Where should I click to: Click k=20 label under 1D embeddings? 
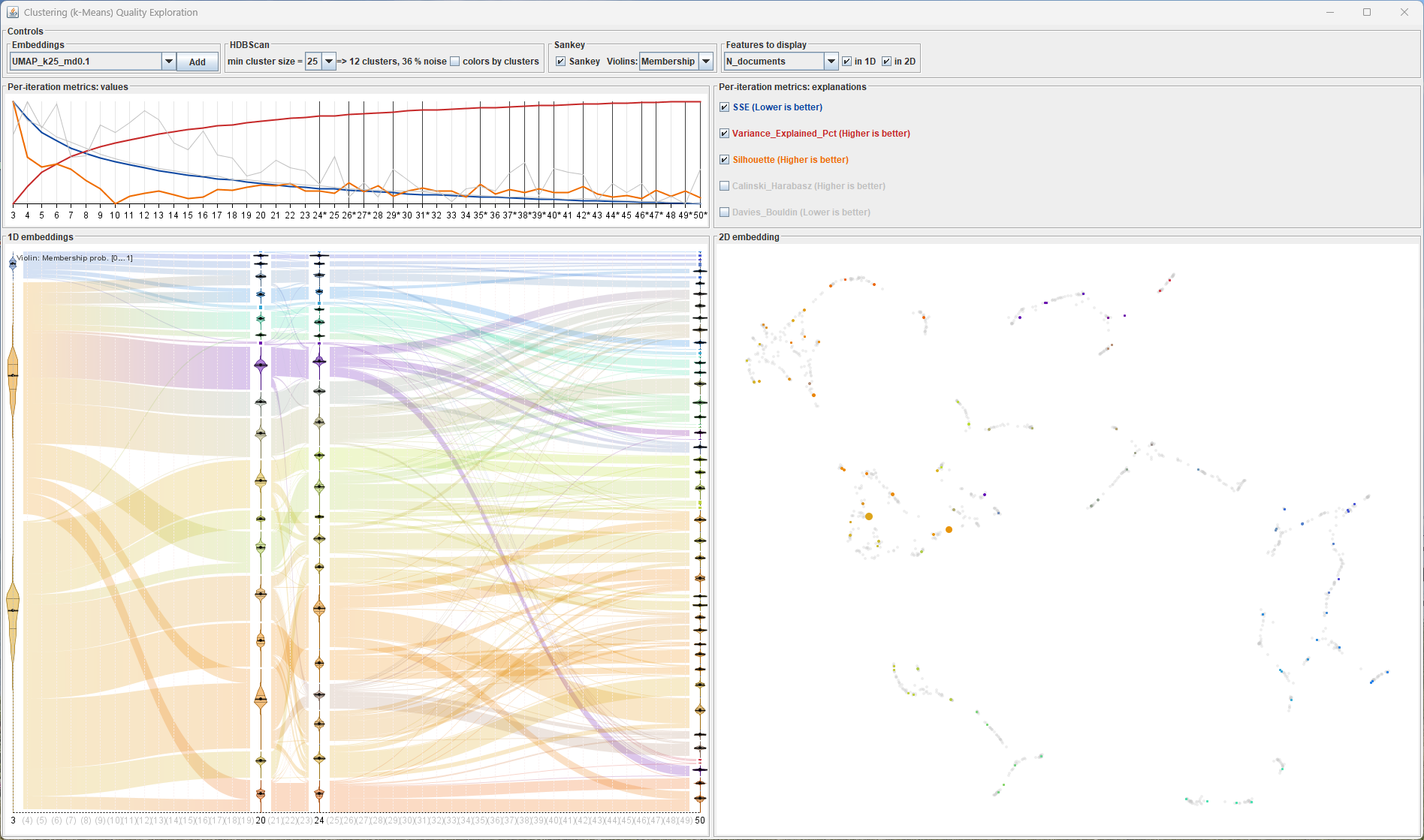tap(261, 820)
